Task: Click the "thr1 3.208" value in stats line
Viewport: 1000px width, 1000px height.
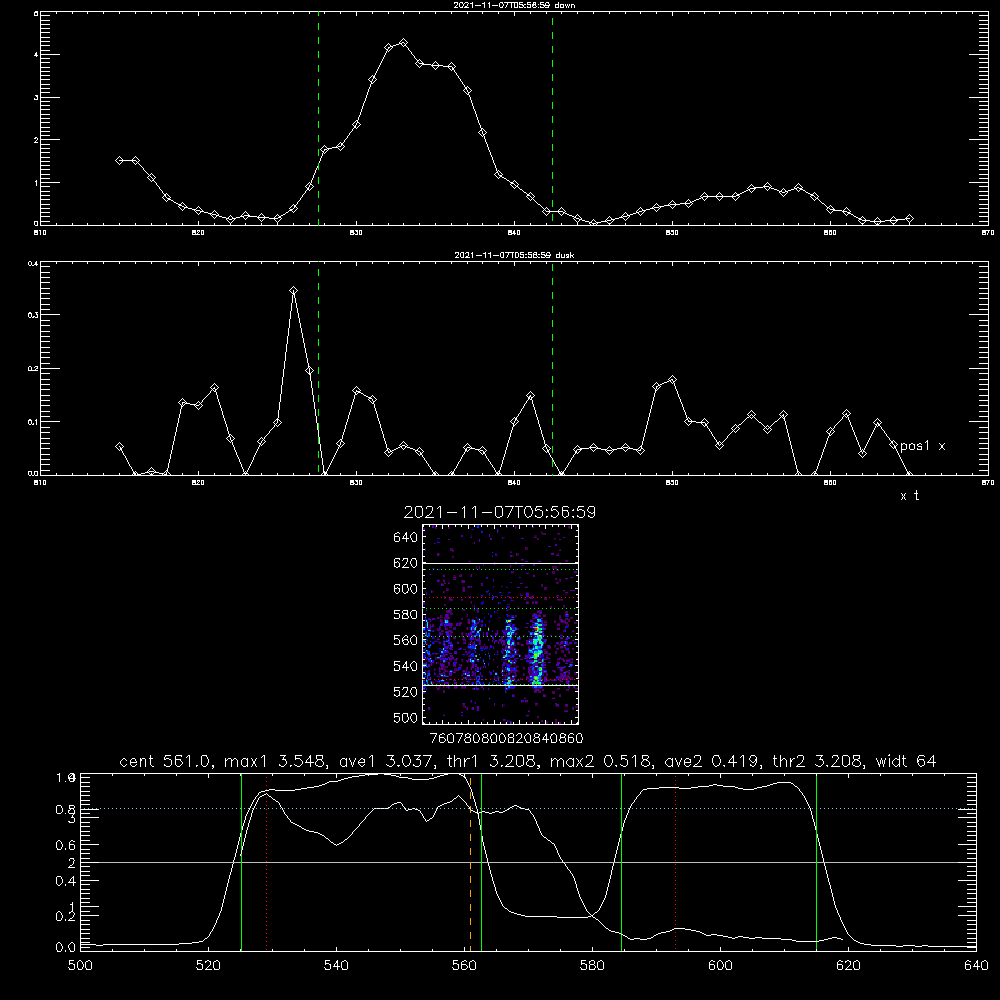Action: click(491, 761)
